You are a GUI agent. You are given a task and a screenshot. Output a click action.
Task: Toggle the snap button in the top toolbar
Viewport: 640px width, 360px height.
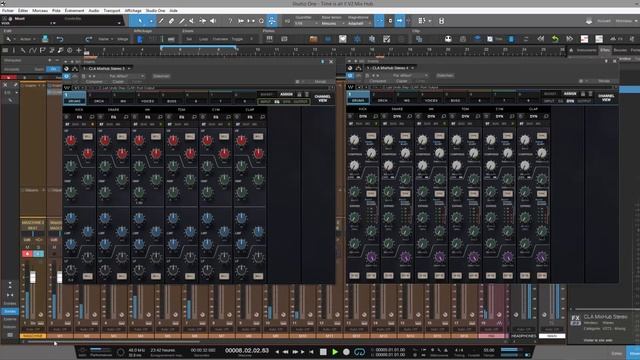(379, 21)
